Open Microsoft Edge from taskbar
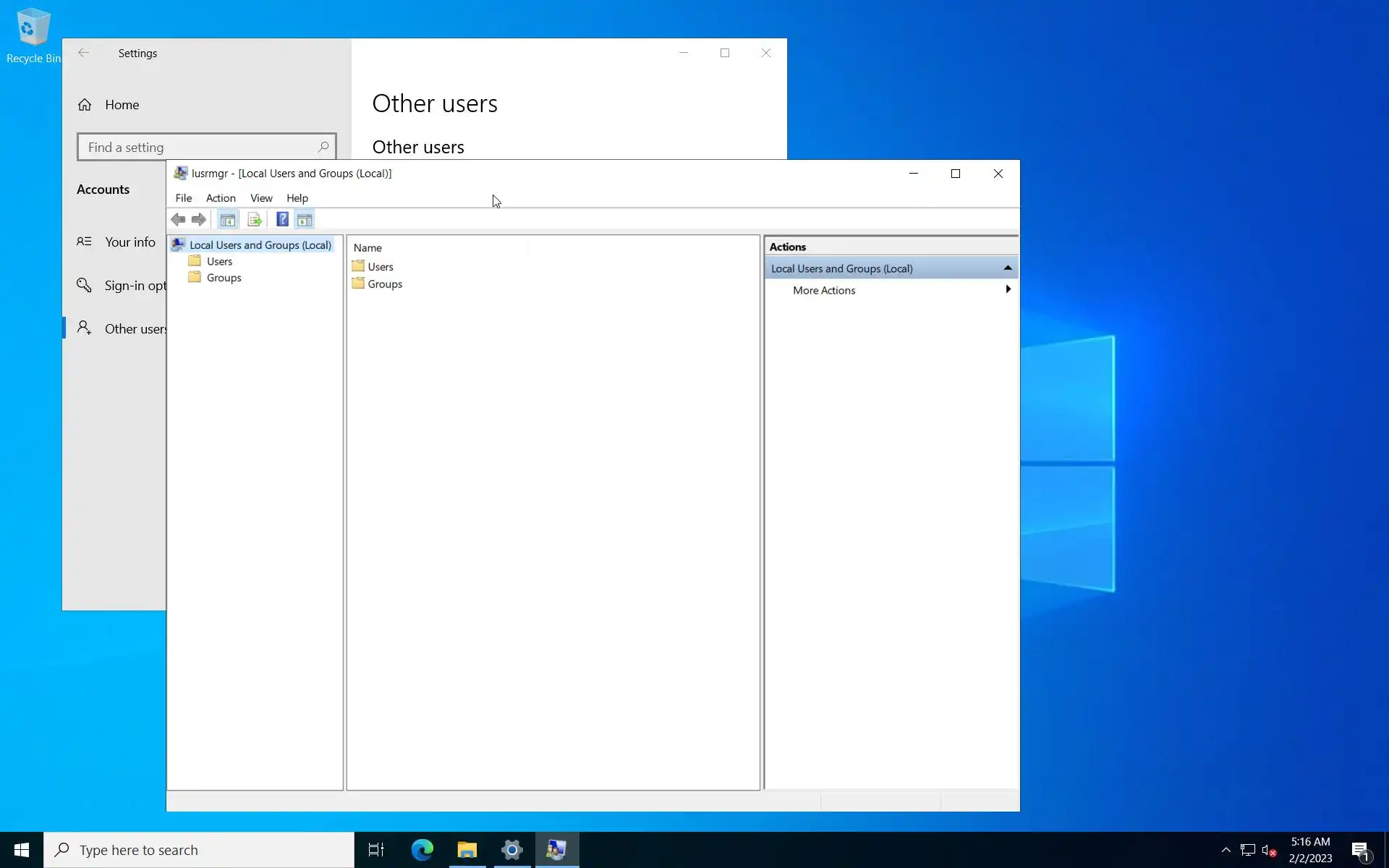This screenshot has width=1389, height=868. [422, 850]
